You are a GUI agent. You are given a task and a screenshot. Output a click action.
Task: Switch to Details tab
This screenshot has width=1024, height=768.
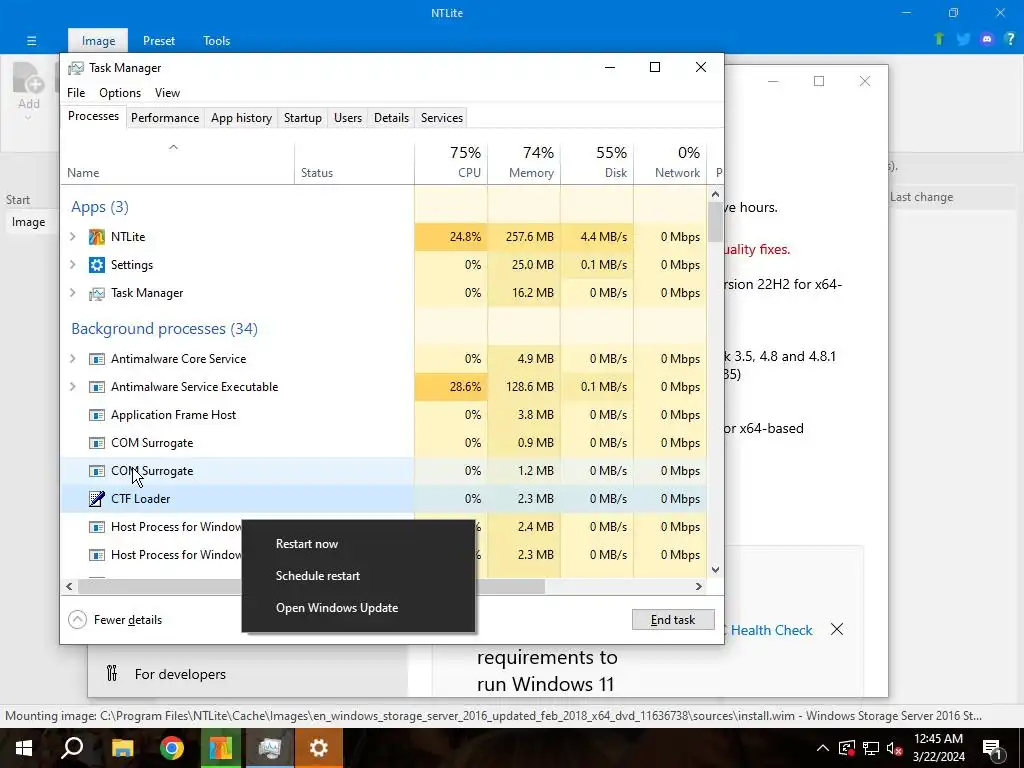click(391, 118)
